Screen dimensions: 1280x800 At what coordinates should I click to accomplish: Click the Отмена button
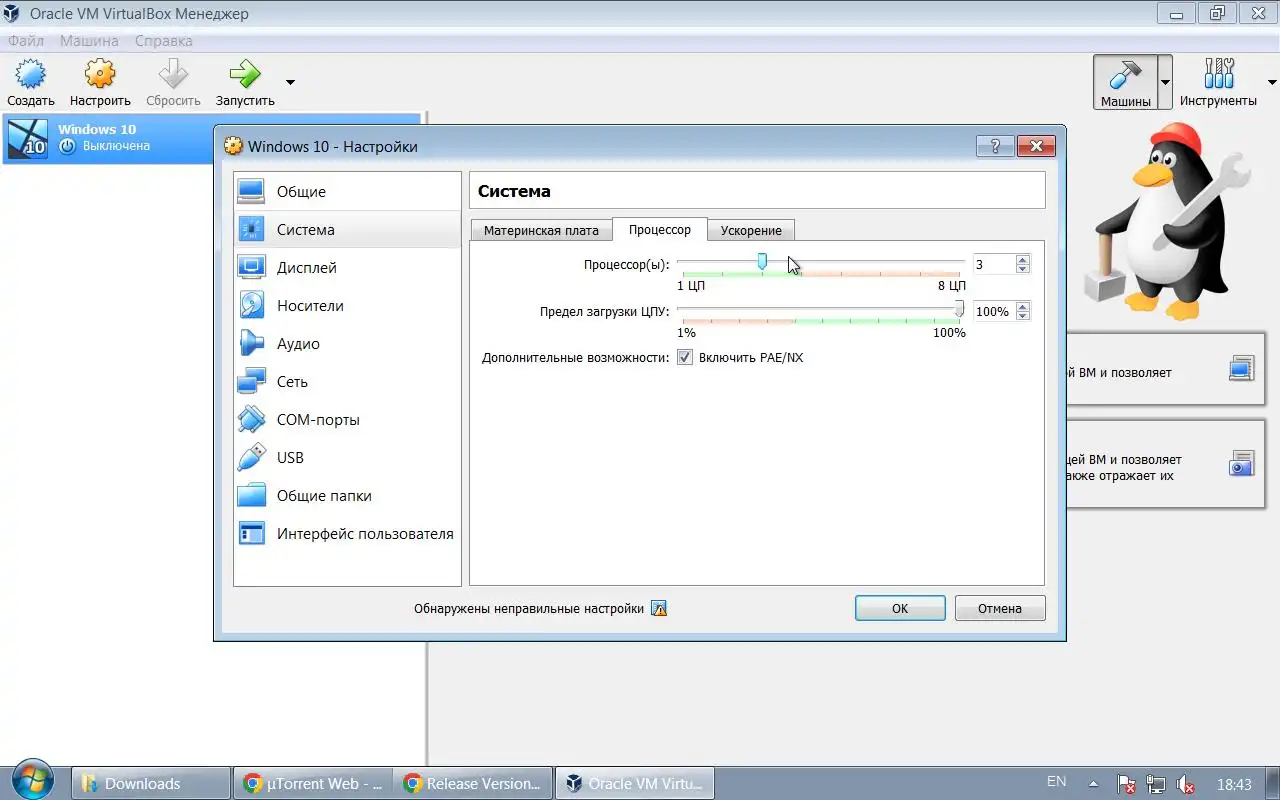point(1000,608)
